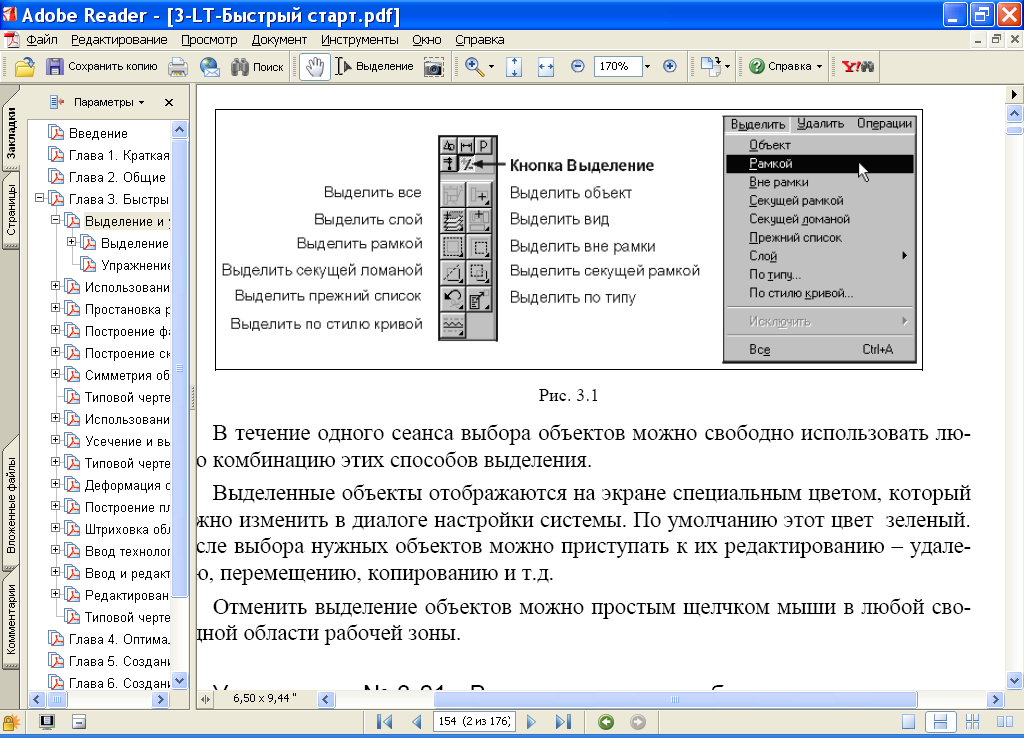The image size is (1024, 738).
Task: Click the gray Next View button
Action: (638, 722)
